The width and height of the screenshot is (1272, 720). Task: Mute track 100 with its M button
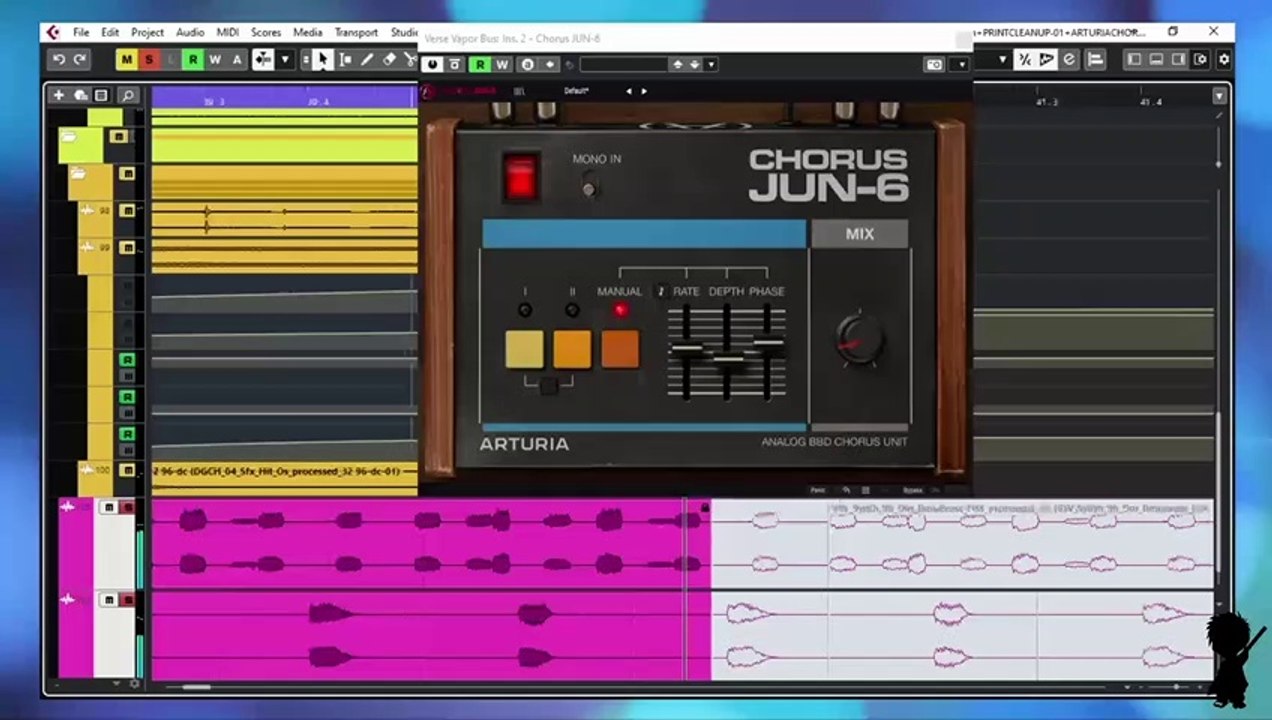click(127, 470)
